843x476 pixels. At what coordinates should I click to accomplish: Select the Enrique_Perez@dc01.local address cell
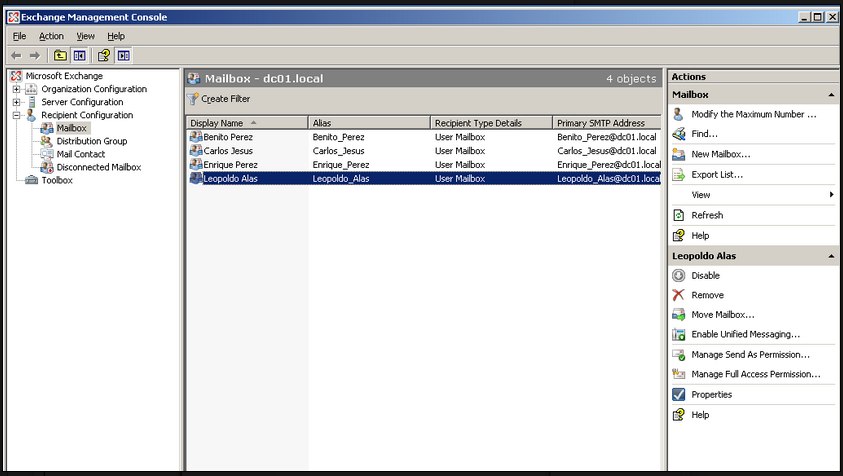(609, 165)
